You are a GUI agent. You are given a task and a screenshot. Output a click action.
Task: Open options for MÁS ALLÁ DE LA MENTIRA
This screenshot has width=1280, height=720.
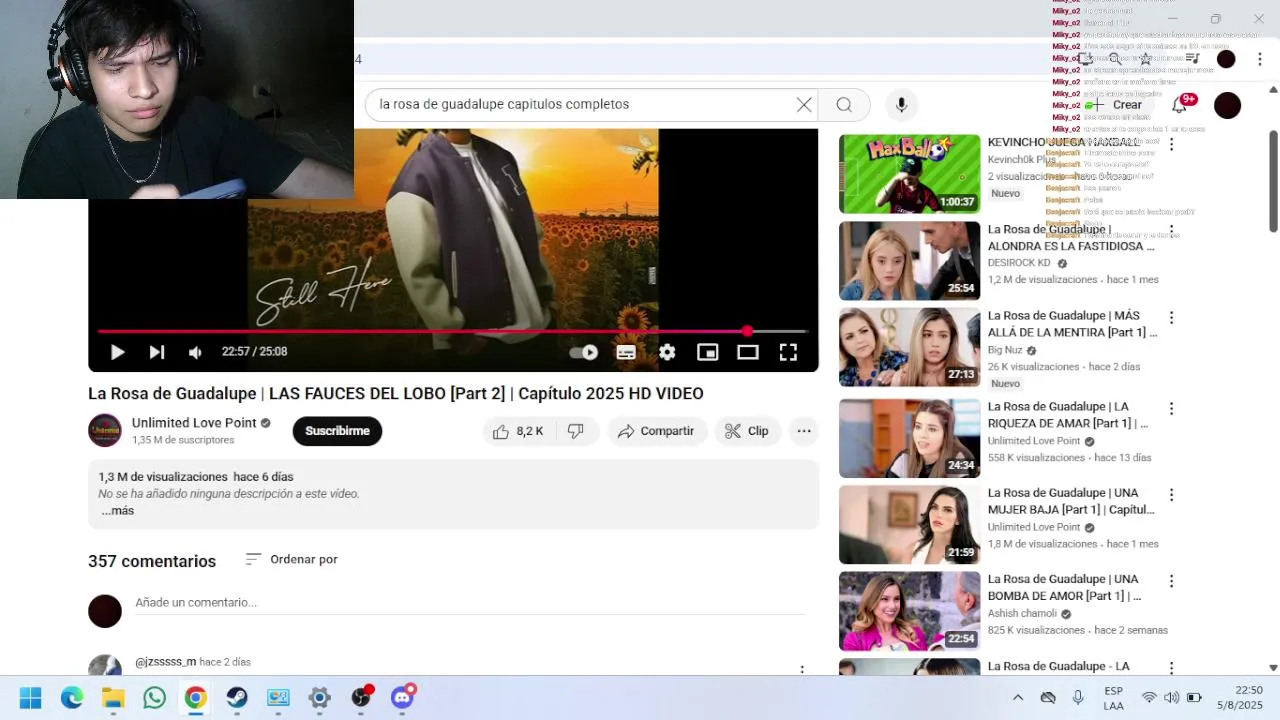coord(1171,318)
